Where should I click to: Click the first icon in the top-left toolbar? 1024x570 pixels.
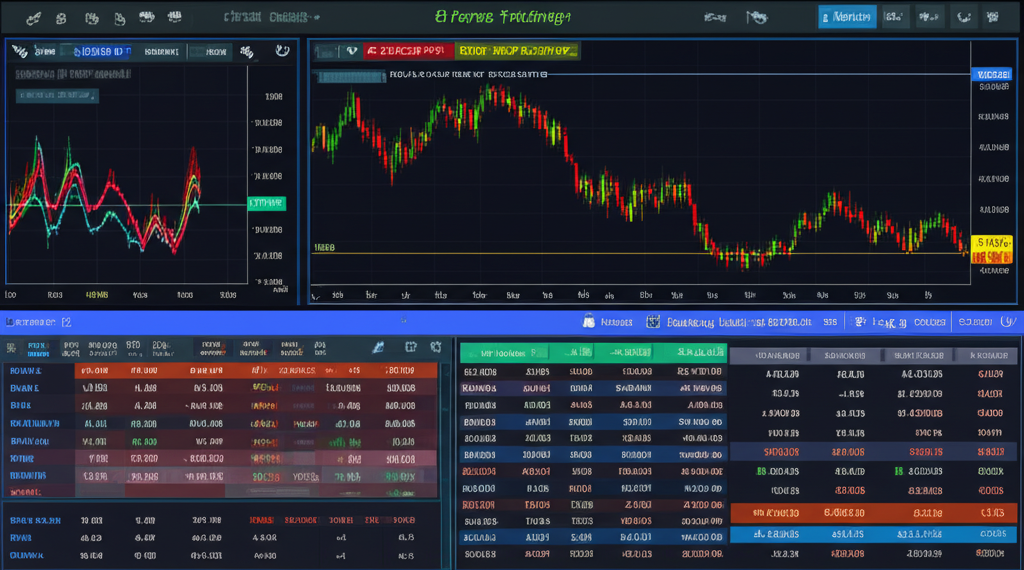pos(33,18)
